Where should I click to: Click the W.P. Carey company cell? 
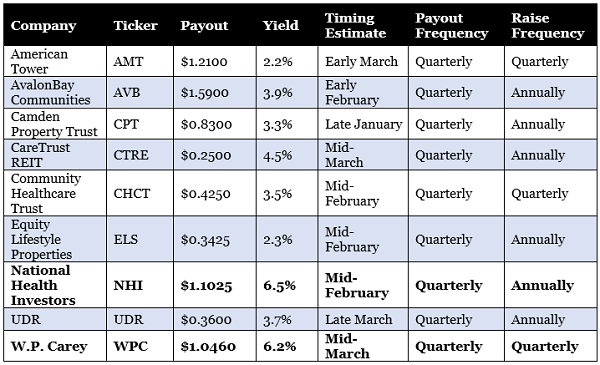pyautogui.click(x=55, y=346)
